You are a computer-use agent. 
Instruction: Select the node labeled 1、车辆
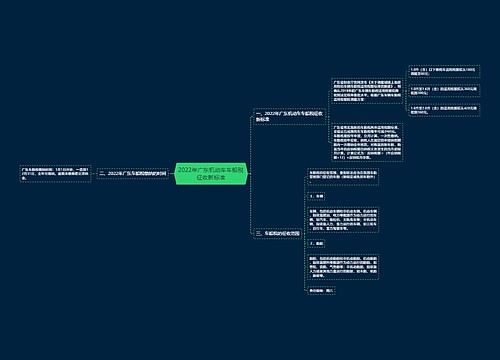[316, 196]
